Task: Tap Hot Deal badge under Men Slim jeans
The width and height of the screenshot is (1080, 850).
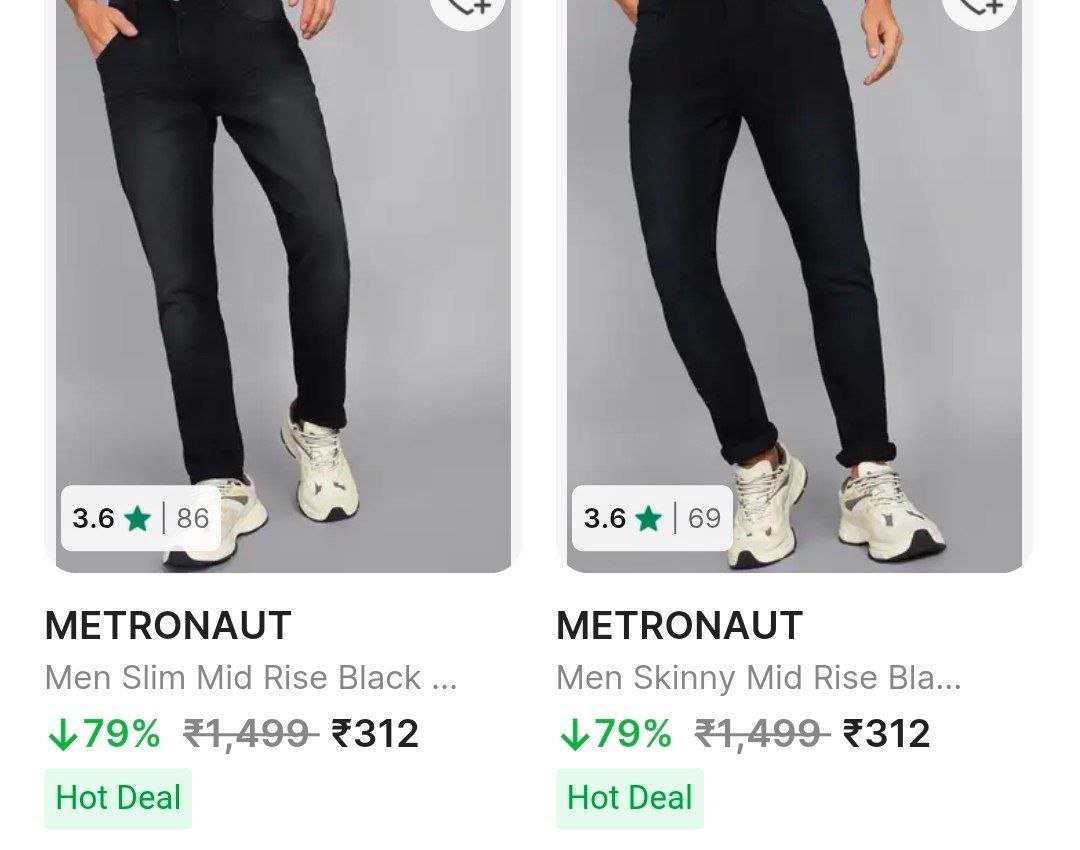Action: pyautogui.click(x=118, y=798)
